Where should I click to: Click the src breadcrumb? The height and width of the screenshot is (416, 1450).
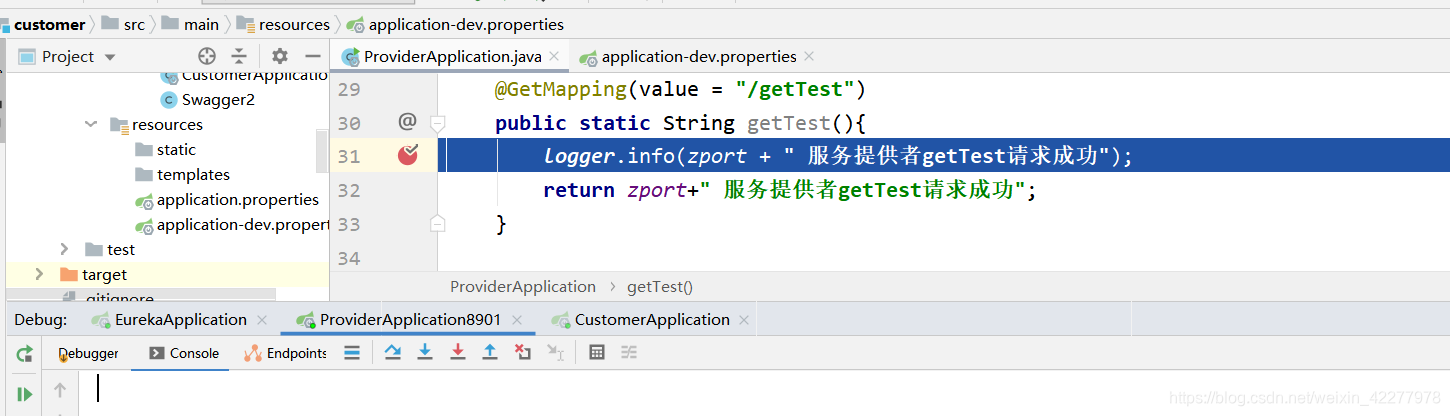point(124,24)
